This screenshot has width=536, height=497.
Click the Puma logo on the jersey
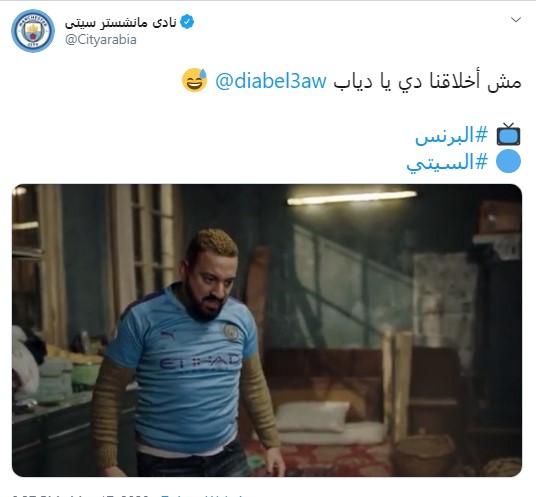[x=168, y=334]
